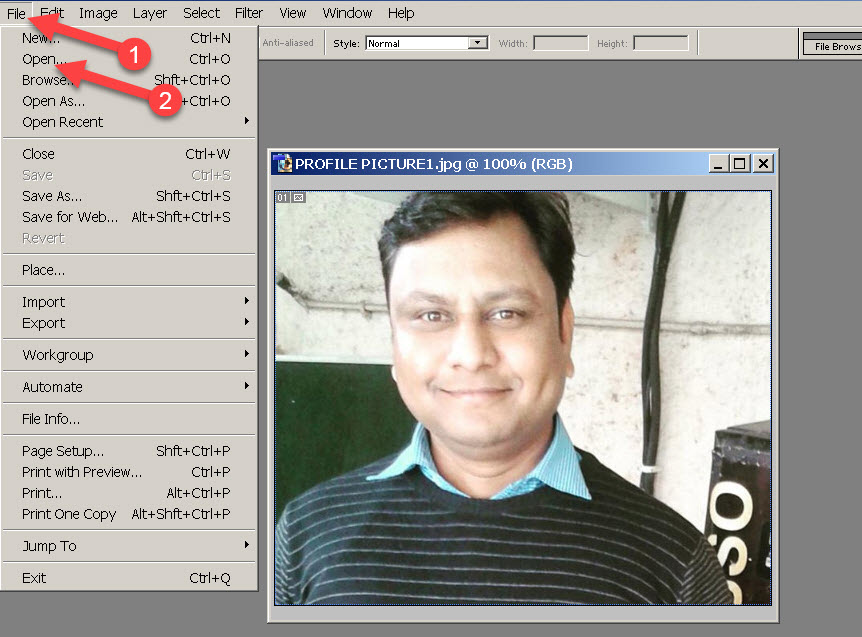Click the "01" annotation marker in the image
Viewport: 862px width, 637px height.
[282, 198]
